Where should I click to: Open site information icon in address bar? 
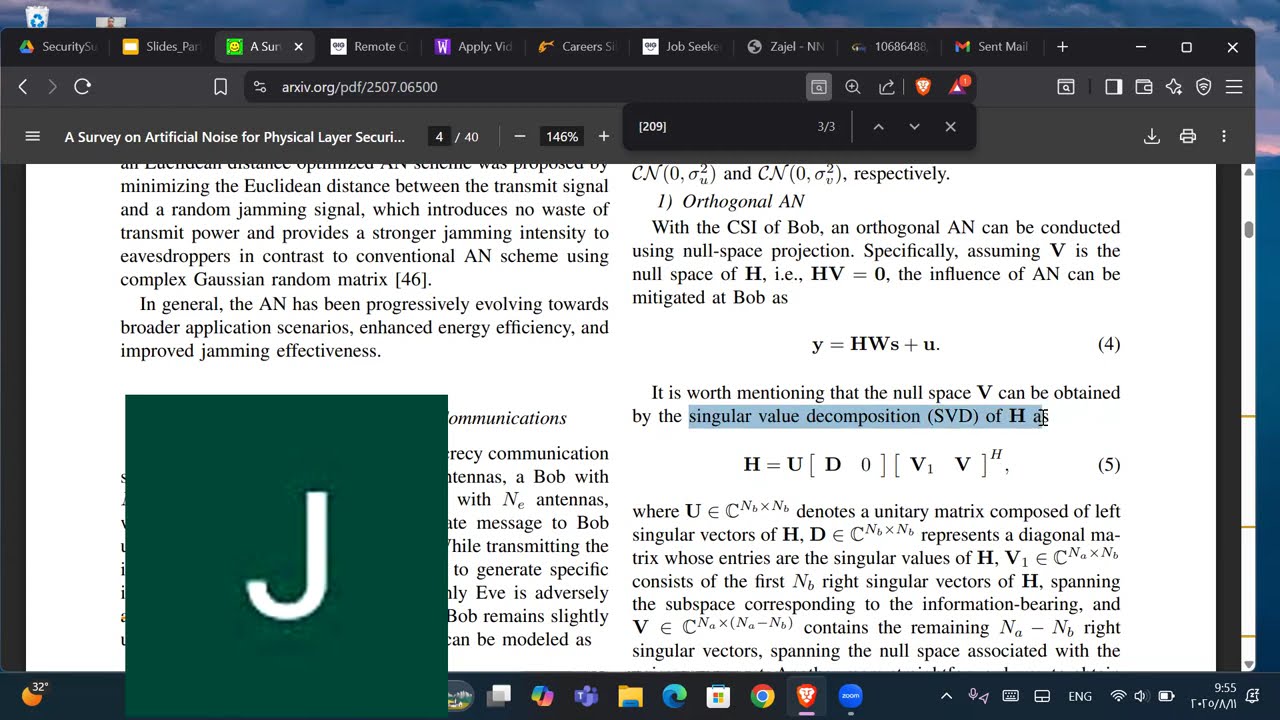[260, 87]
